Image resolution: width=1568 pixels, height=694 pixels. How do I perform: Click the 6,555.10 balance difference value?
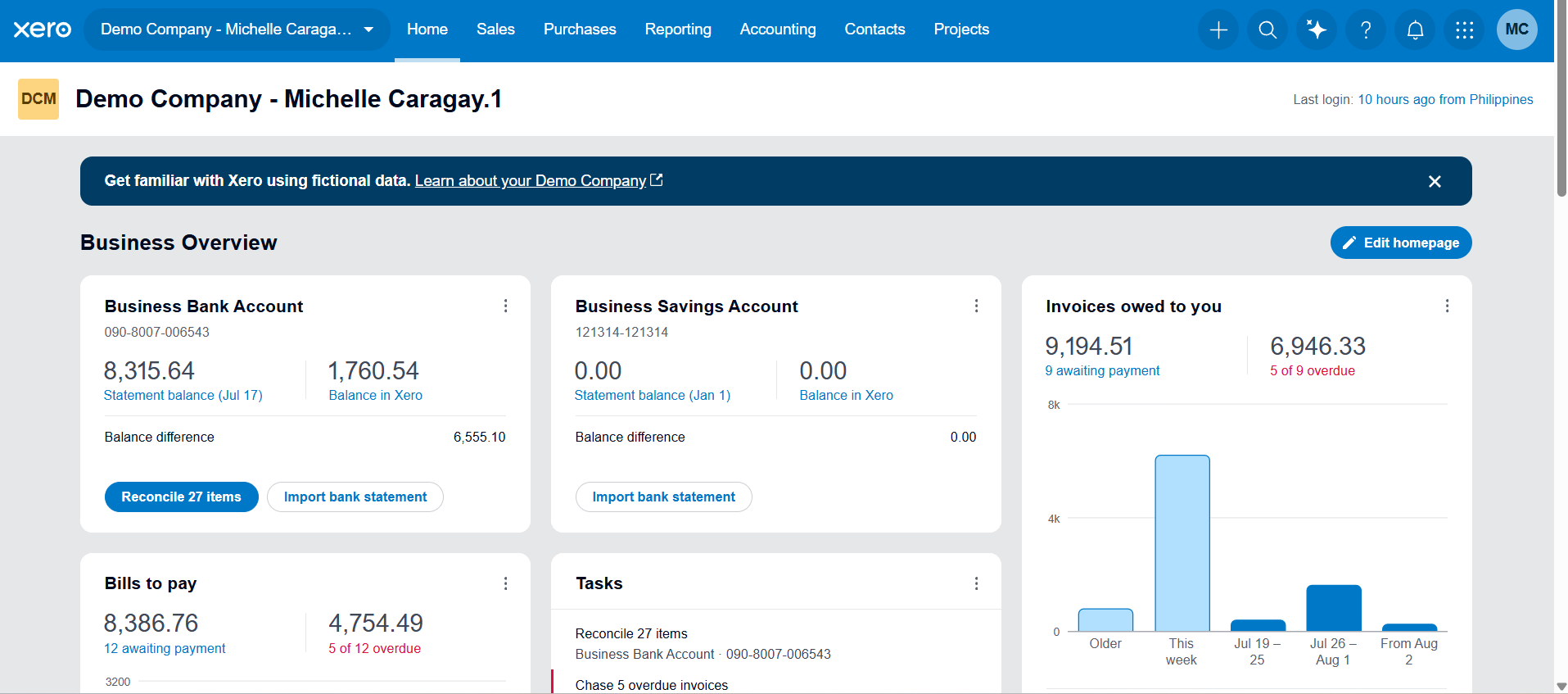point(480,438)
